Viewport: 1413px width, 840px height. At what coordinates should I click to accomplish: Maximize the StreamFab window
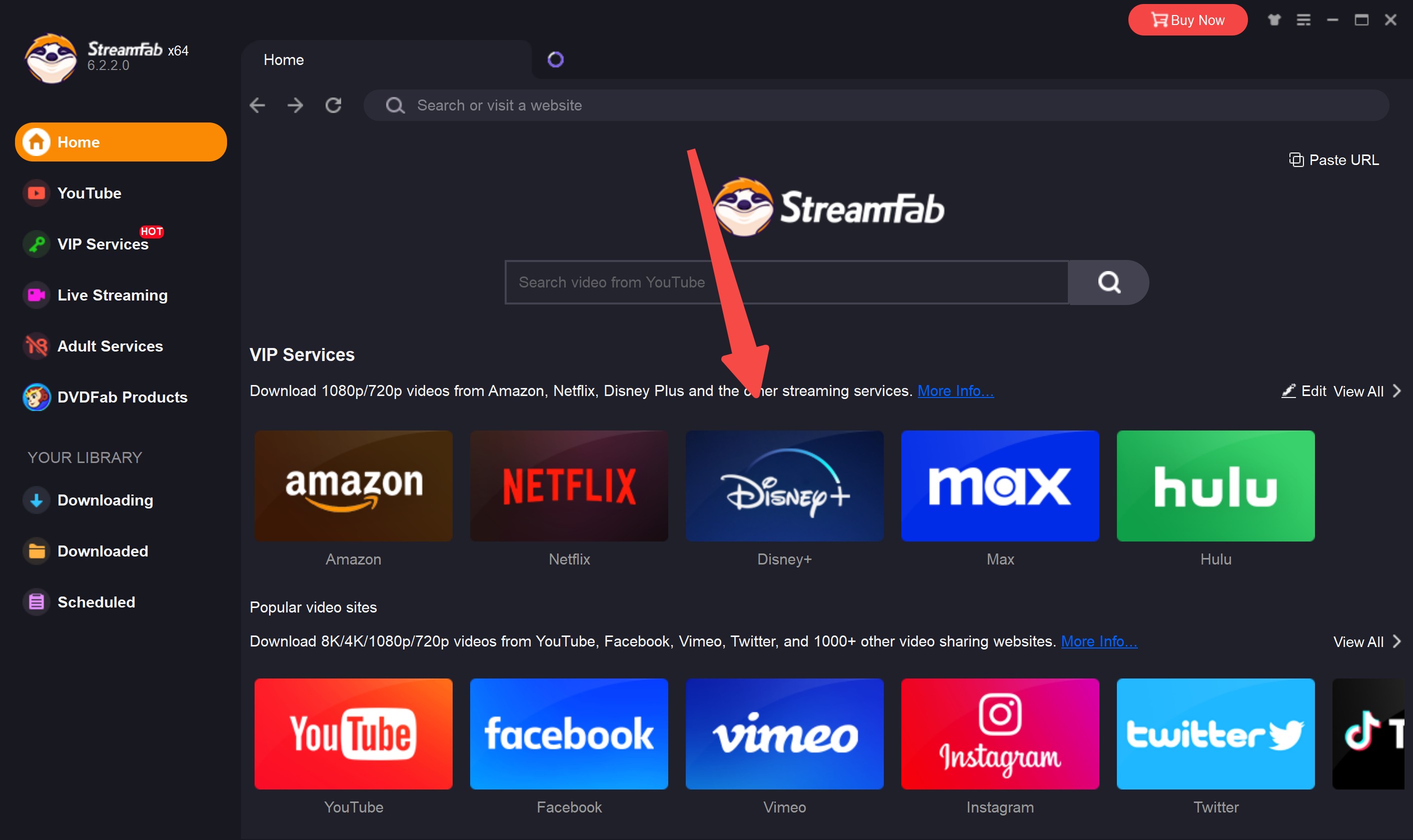pyautogui.click(x=1361, y=20)
